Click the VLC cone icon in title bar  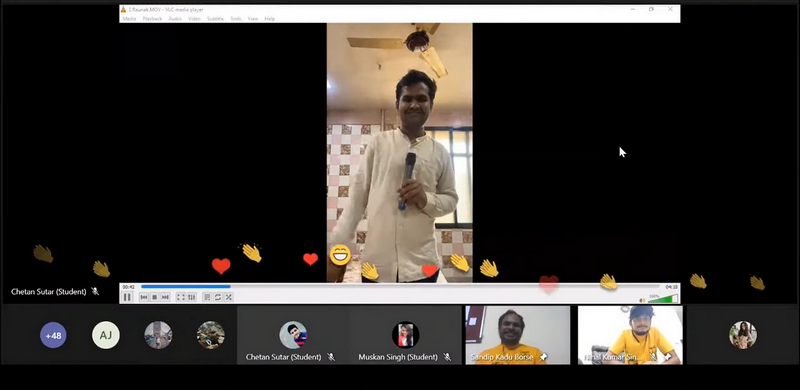point(123,9)
